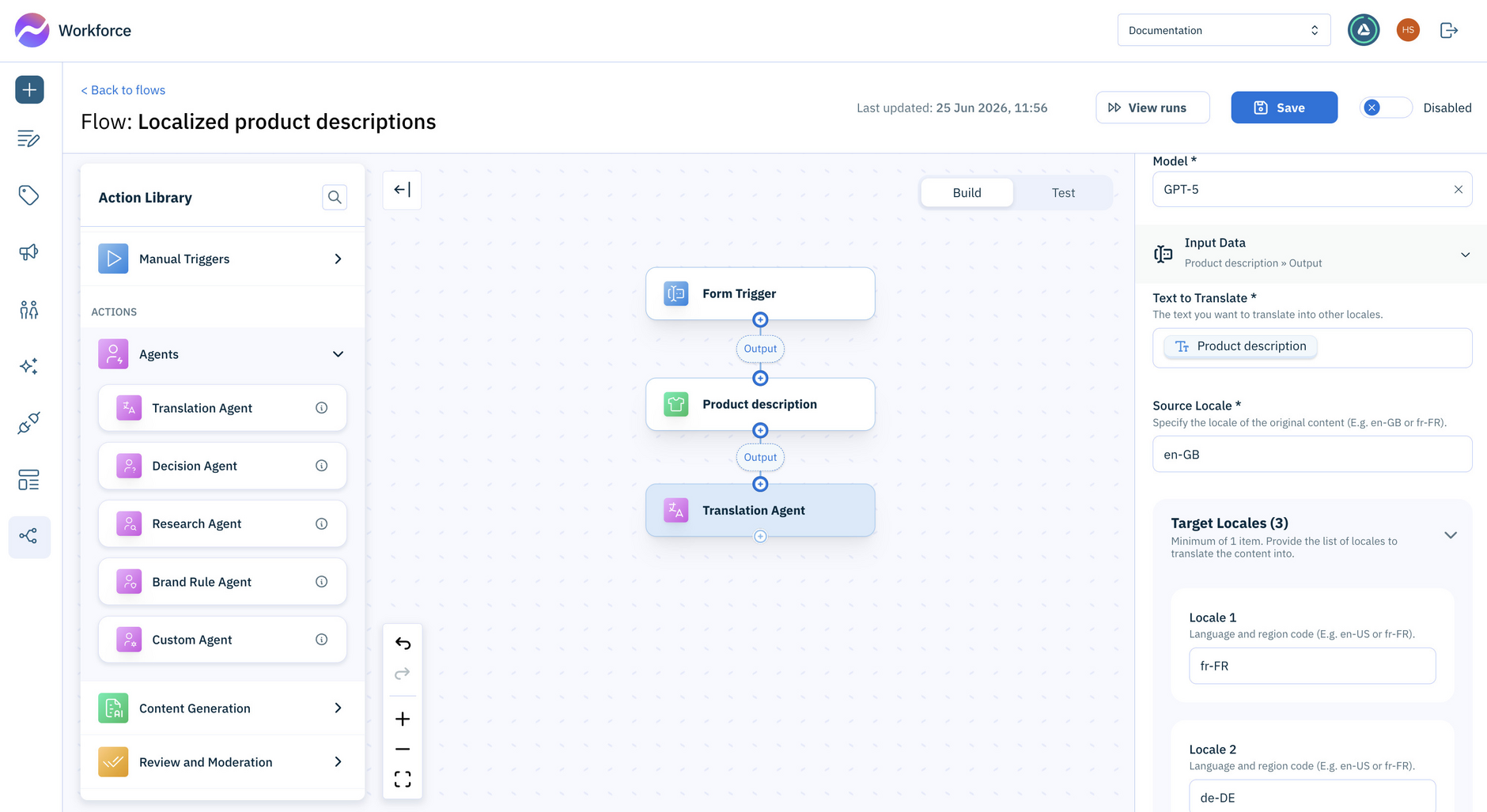
Task: Switch to the Test tab
Action: pos(1063,193)
